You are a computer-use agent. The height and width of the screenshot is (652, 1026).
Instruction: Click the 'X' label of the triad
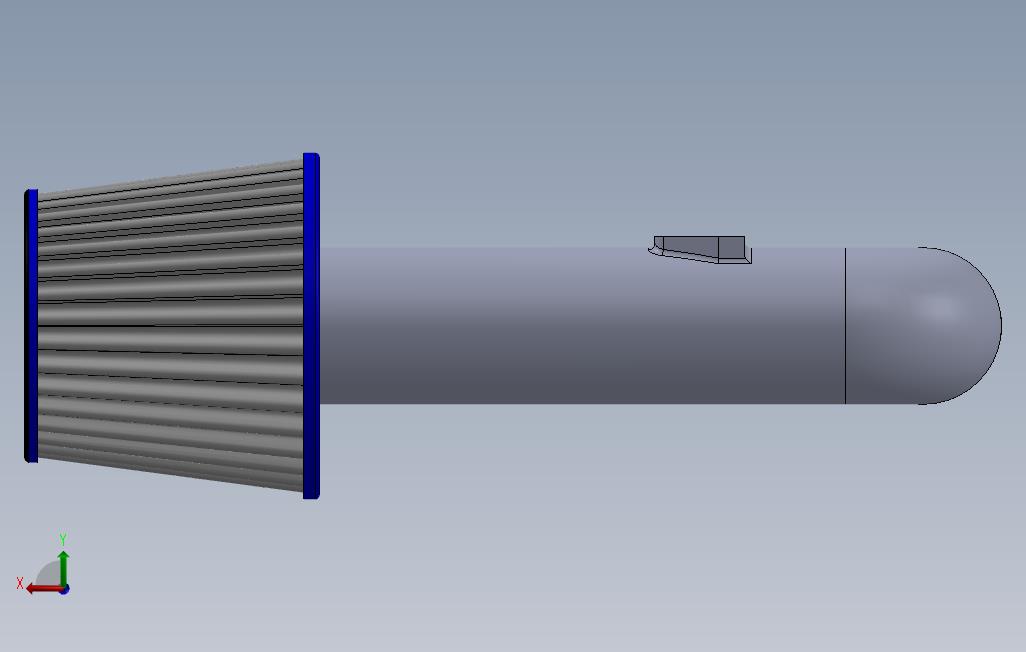point(20,583)
